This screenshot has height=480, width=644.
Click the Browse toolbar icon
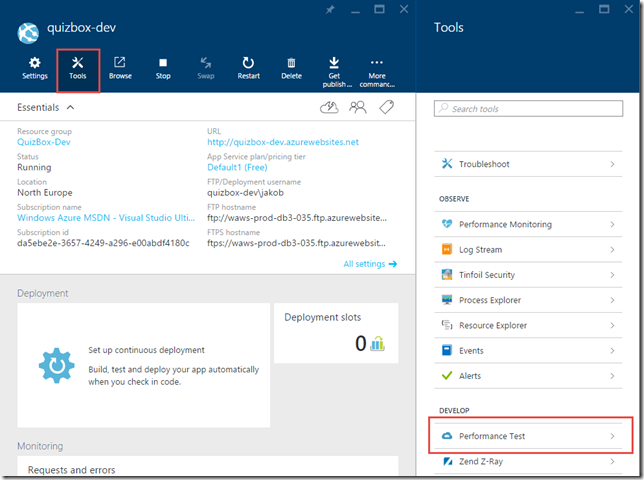(x=120, y=62)
